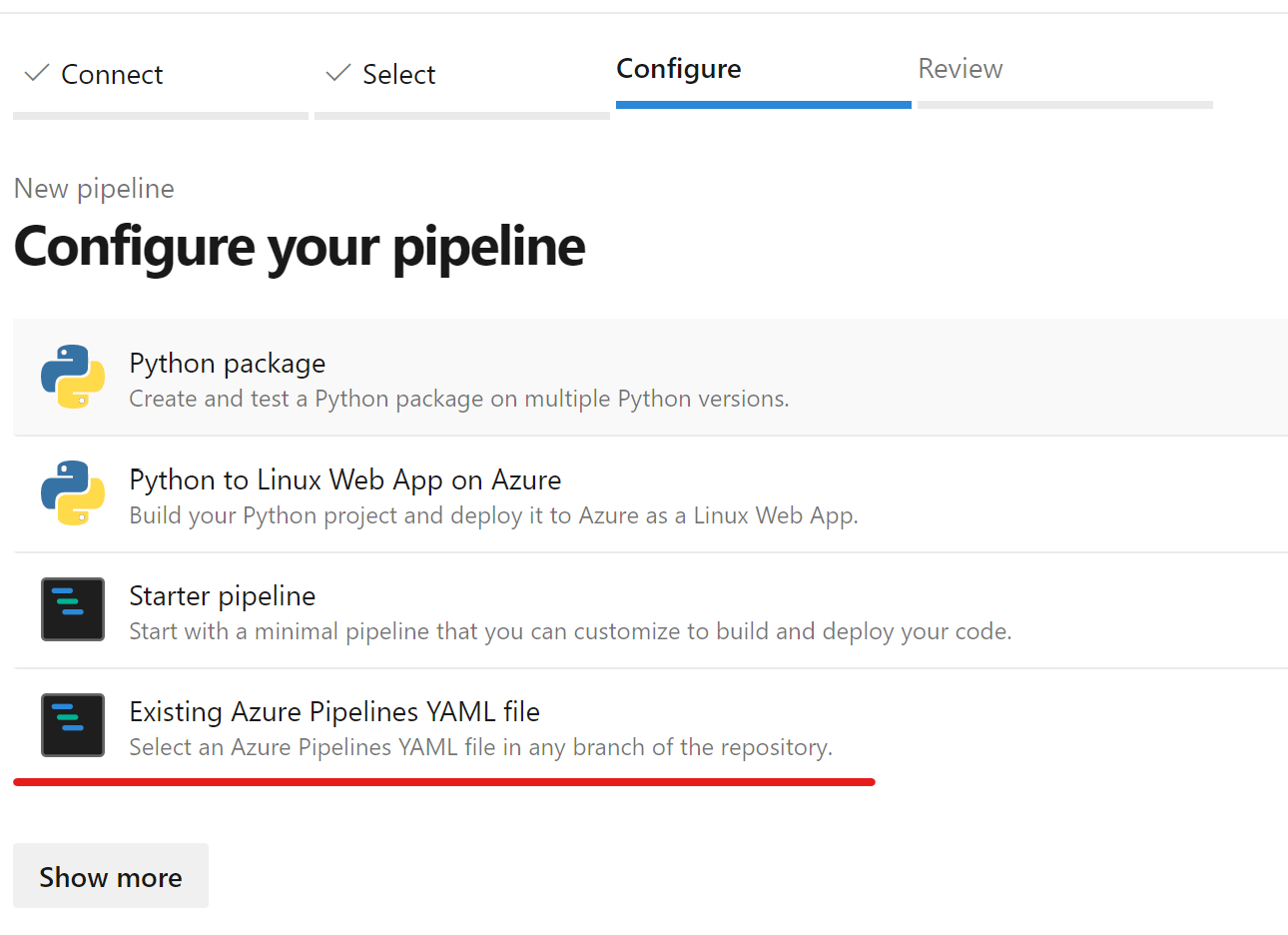Click 'Create and test a Python package' description

pyautogui.click(x=459, y=399)
